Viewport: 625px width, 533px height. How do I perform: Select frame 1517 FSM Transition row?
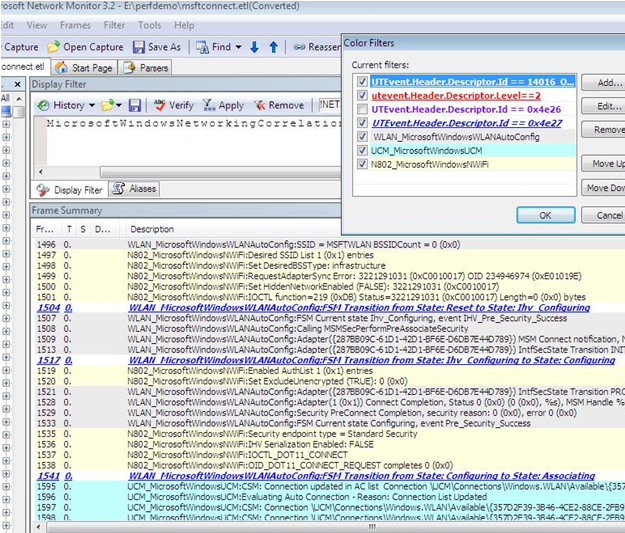coord(329,360)
